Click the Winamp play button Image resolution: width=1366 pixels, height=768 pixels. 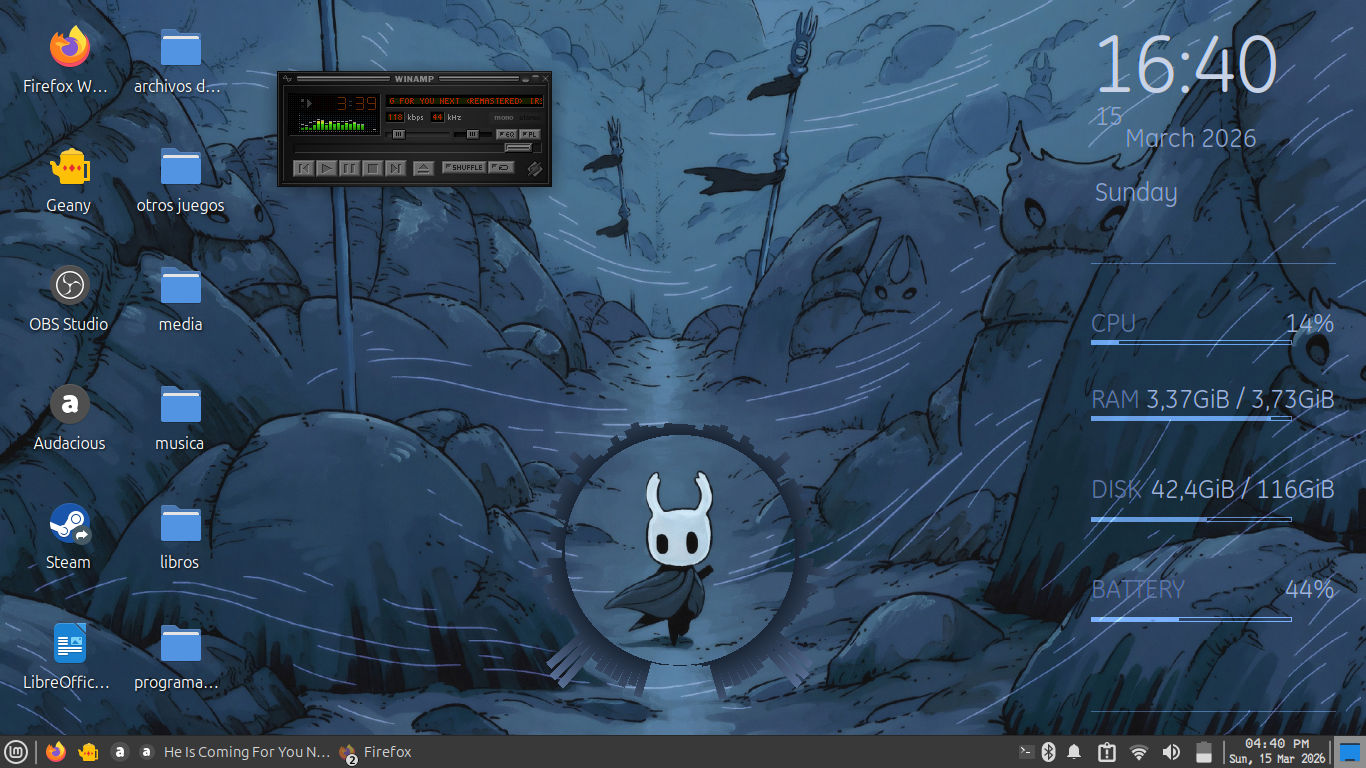click(x=327, y=168)
